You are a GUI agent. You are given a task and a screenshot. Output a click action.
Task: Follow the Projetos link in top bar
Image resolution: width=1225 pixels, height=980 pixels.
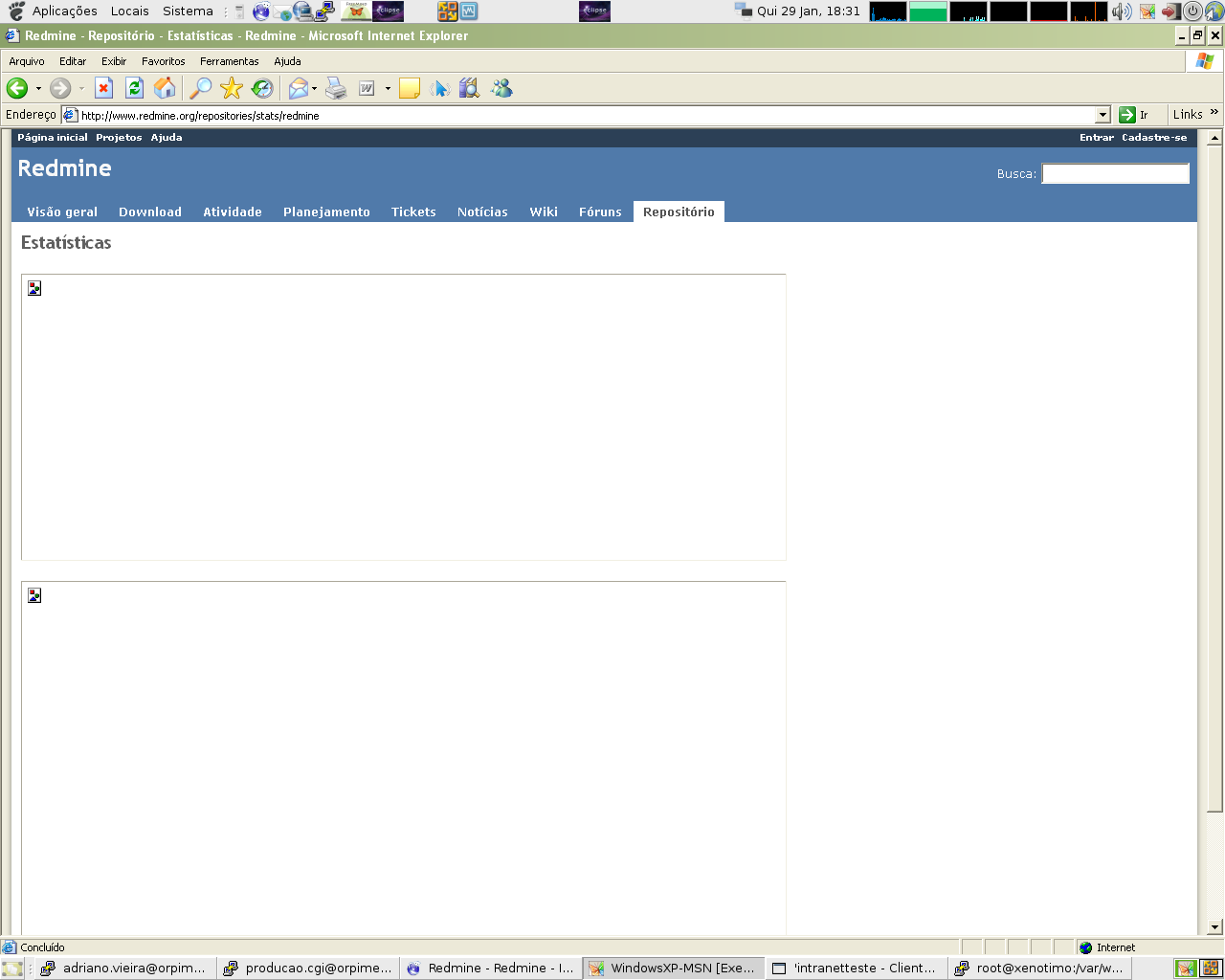pyautogui.click(x=119, y=138)
